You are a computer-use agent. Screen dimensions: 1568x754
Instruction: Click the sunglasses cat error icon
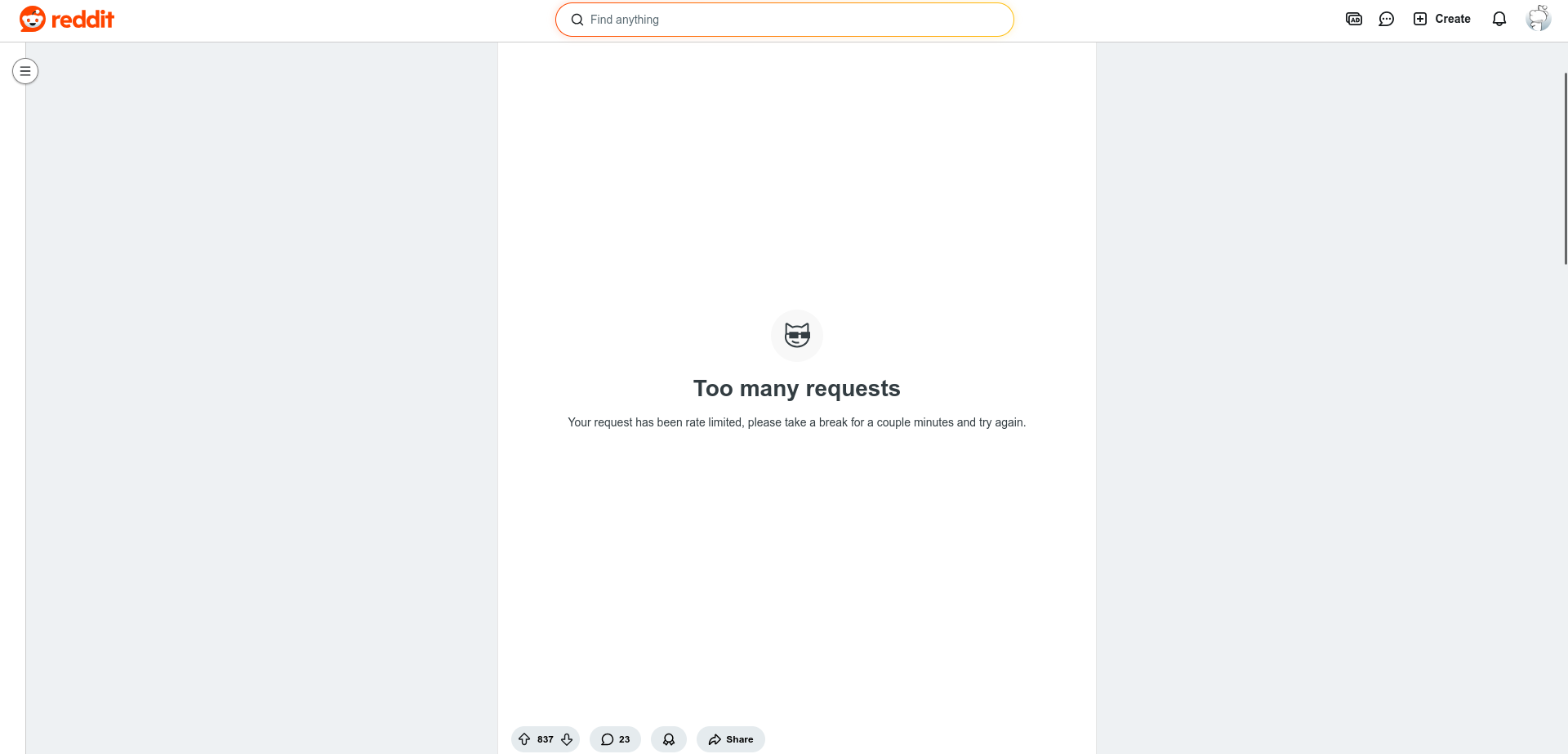(797, 335)
